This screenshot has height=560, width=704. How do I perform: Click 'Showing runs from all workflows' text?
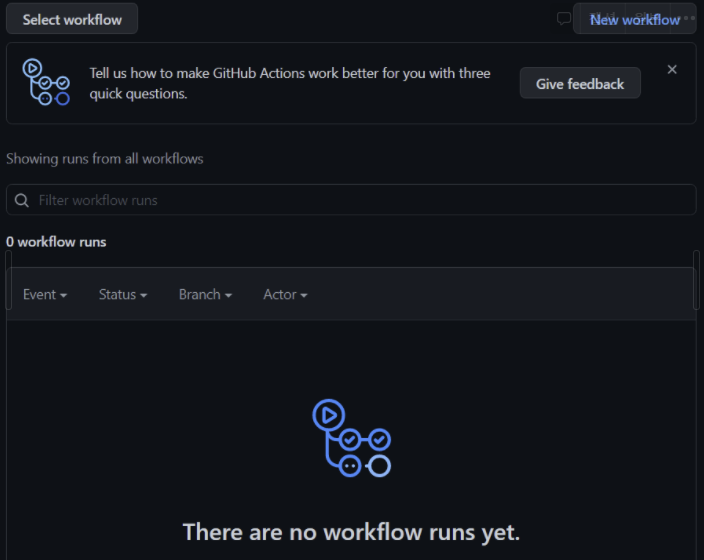[105, 159]
